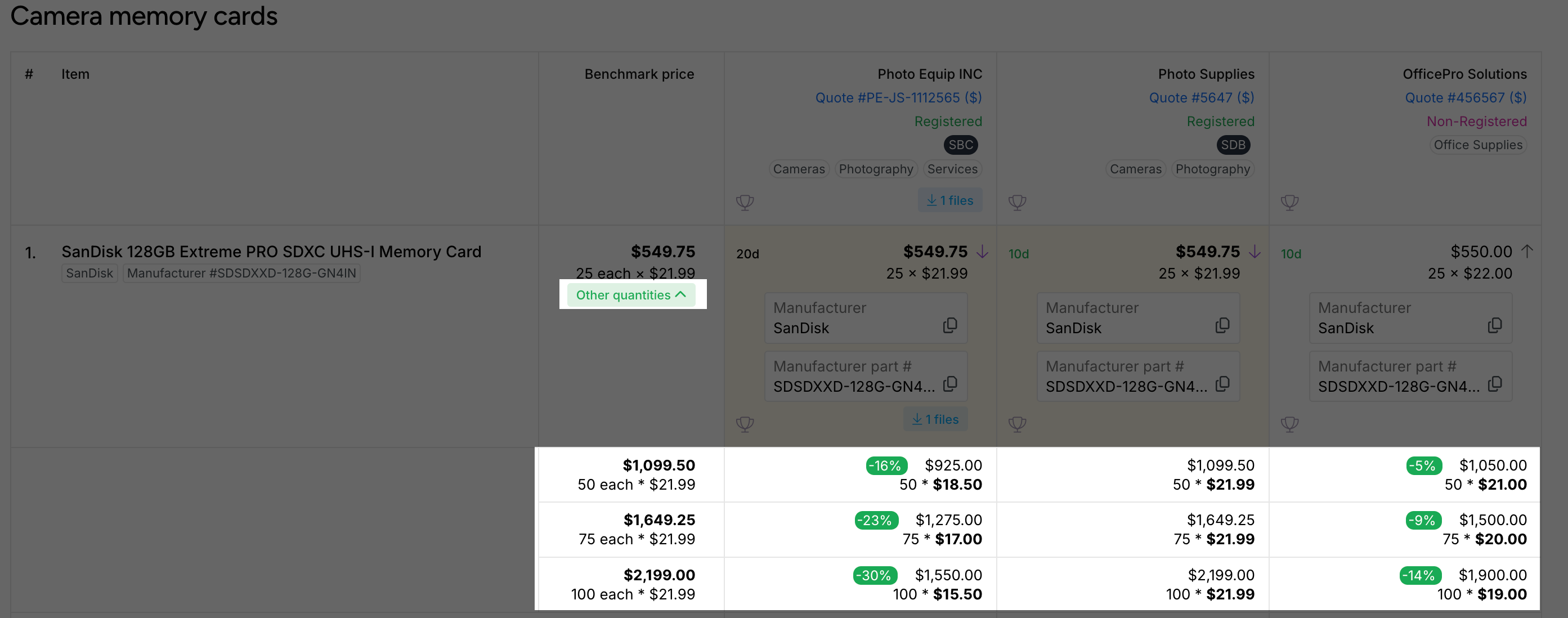The height and width of the screenshot is (618, 1568).
Task: Open Quote #PE-JS-1112565 link
Action: click(898, 97)
